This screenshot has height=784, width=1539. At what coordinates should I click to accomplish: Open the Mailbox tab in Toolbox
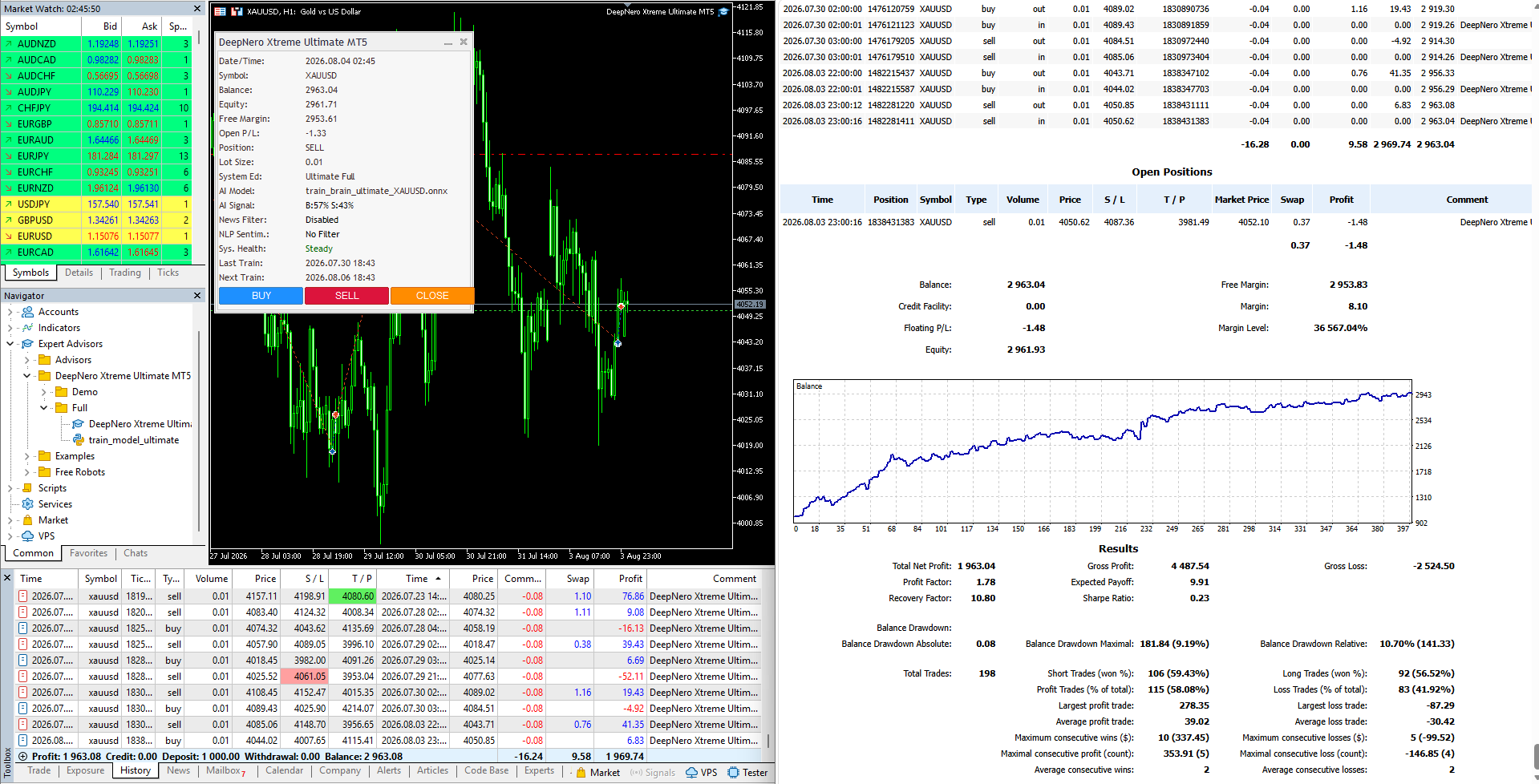(225, 770)
